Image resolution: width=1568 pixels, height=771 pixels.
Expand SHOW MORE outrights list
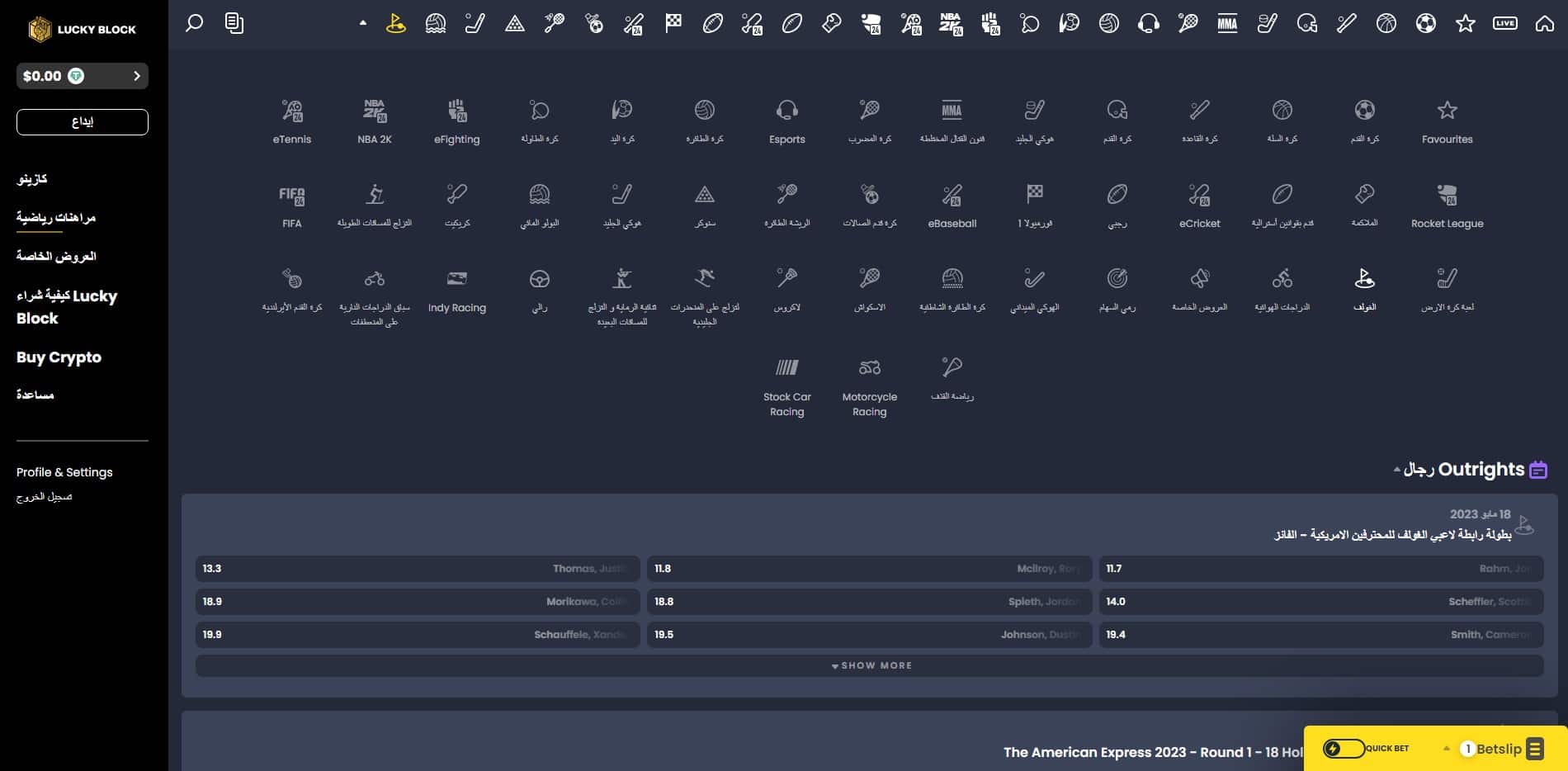[x=870, y=665]
